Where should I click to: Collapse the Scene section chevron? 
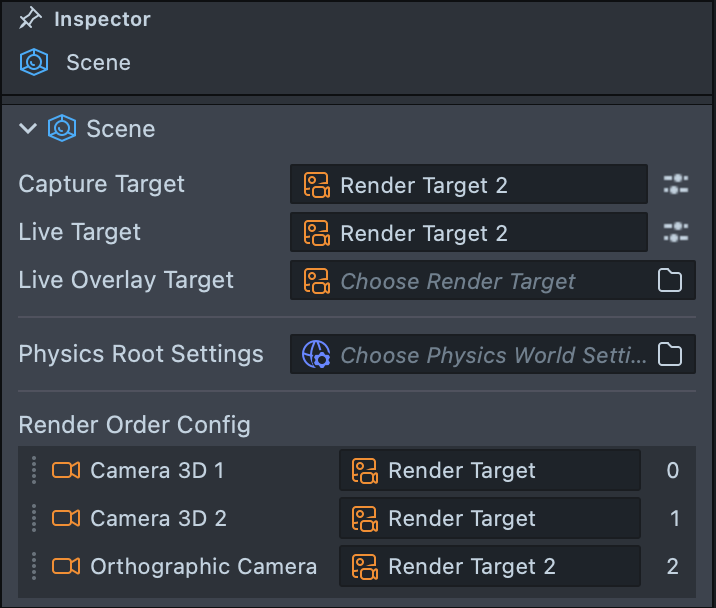point(28,129)
